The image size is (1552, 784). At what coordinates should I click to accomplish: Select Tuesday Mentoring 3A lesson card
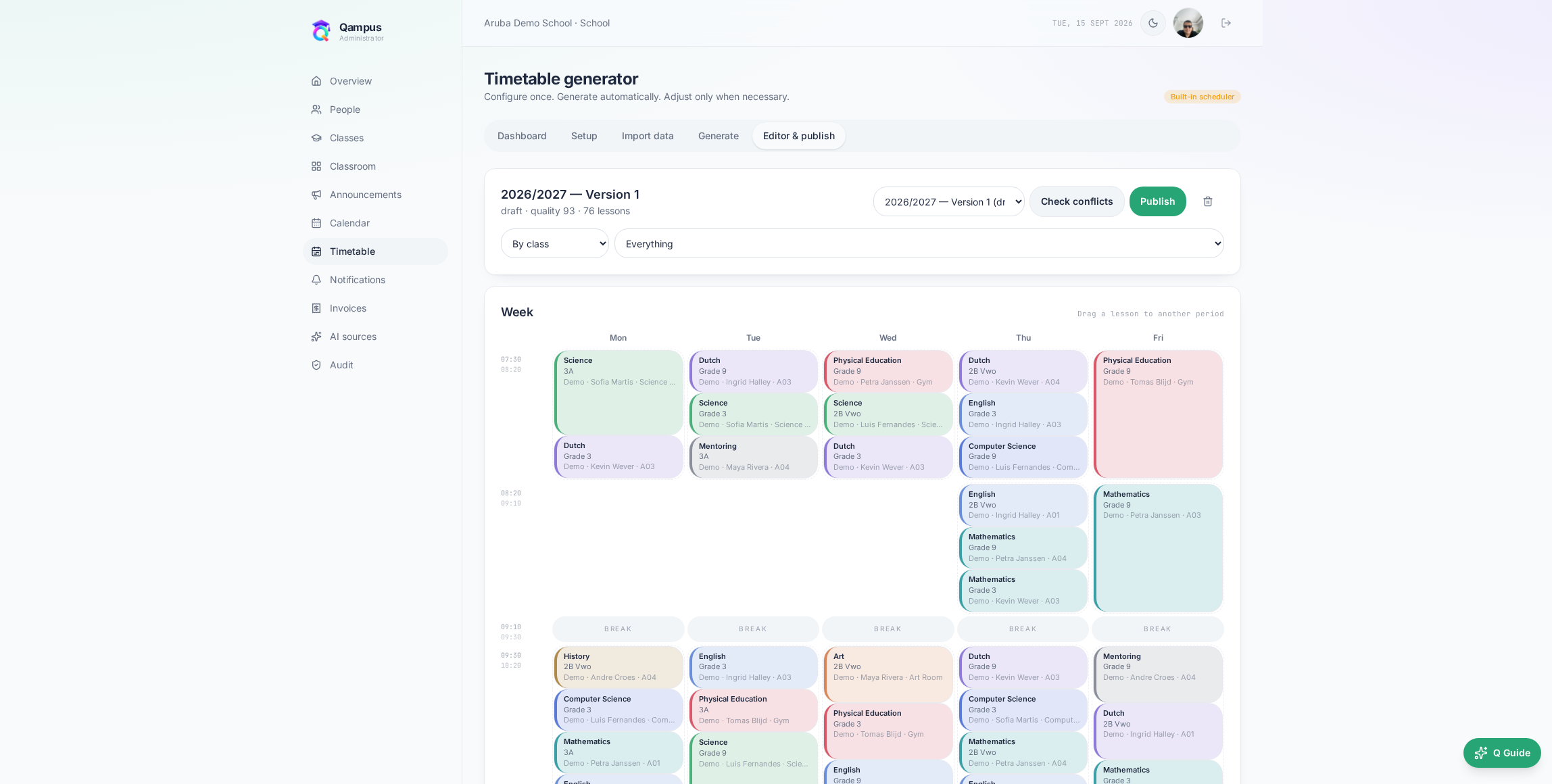pos(753,457)
